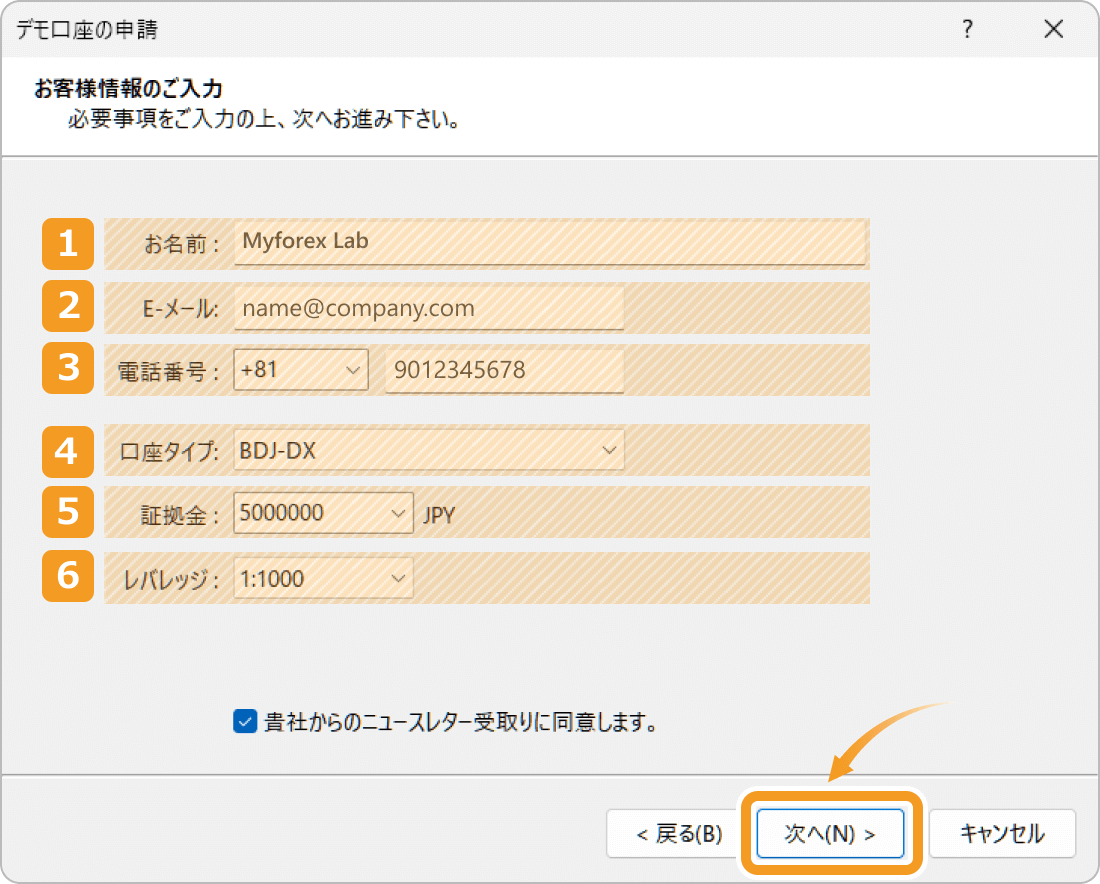Click the name field containing Myforex Lab
This screenshot has height=884, width=1100.
click(x=549, y=242)
